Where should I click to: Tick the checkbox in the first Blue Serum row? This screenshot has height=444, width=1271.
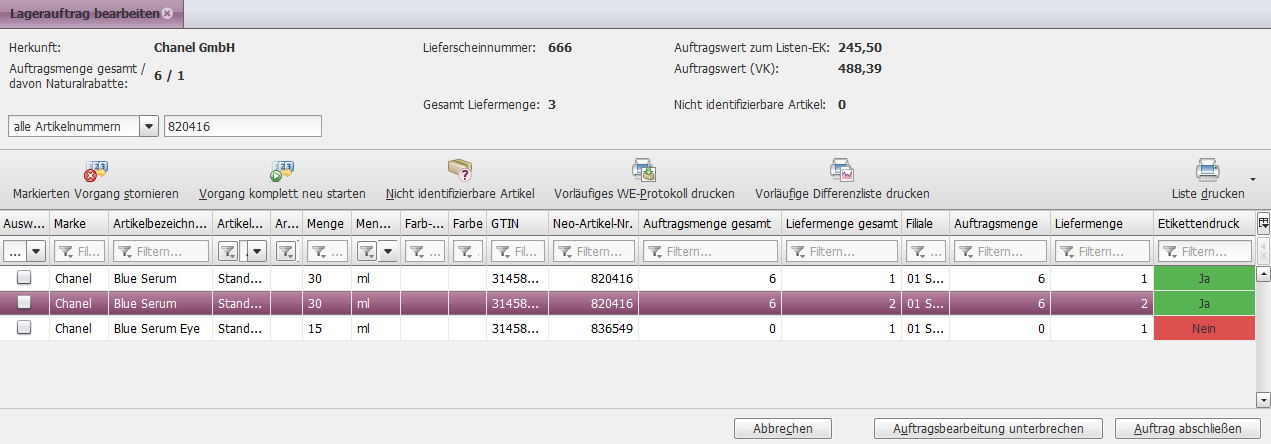click(24, 277)
